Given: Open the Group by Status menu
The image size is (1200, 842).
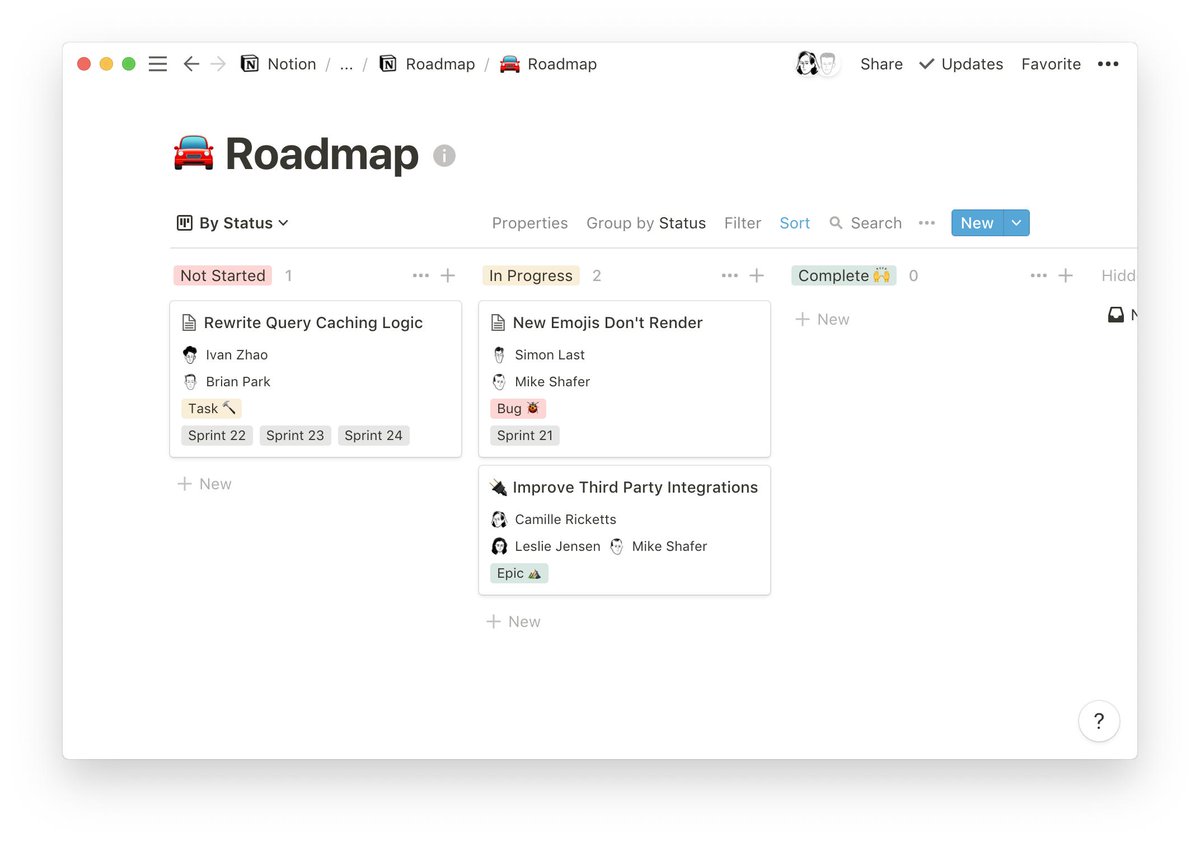Looking at the screenshot, I should pos(645,222).
